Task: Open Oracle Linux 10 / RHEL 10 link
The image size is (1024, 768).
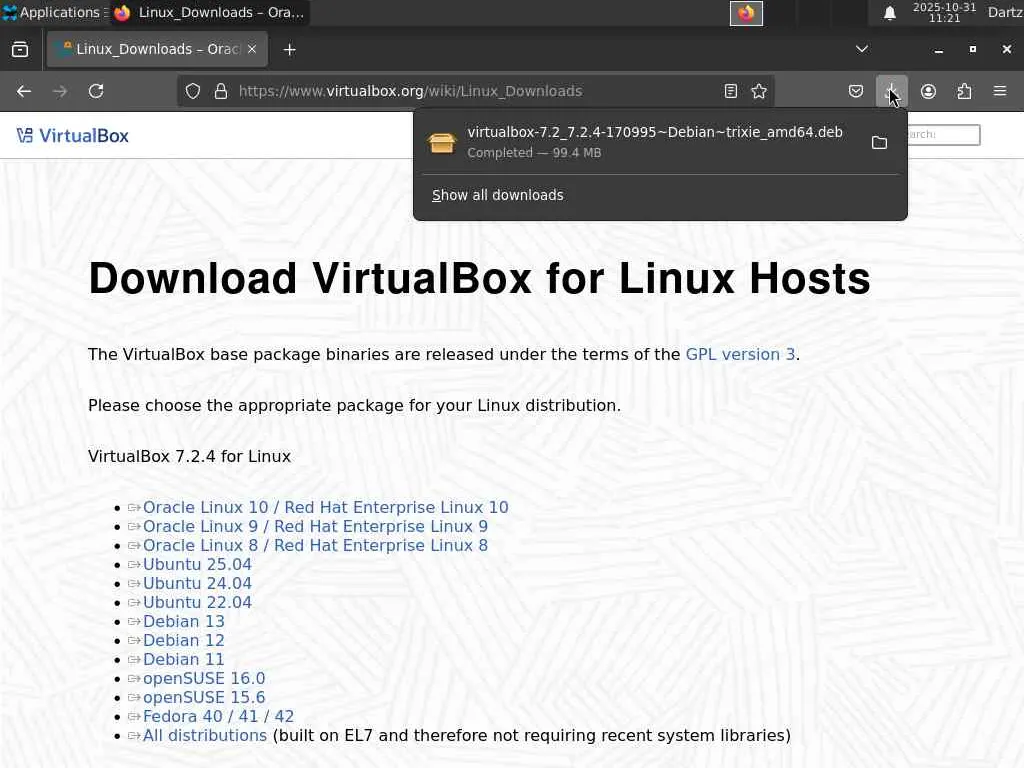Action: tap(325, 507)
